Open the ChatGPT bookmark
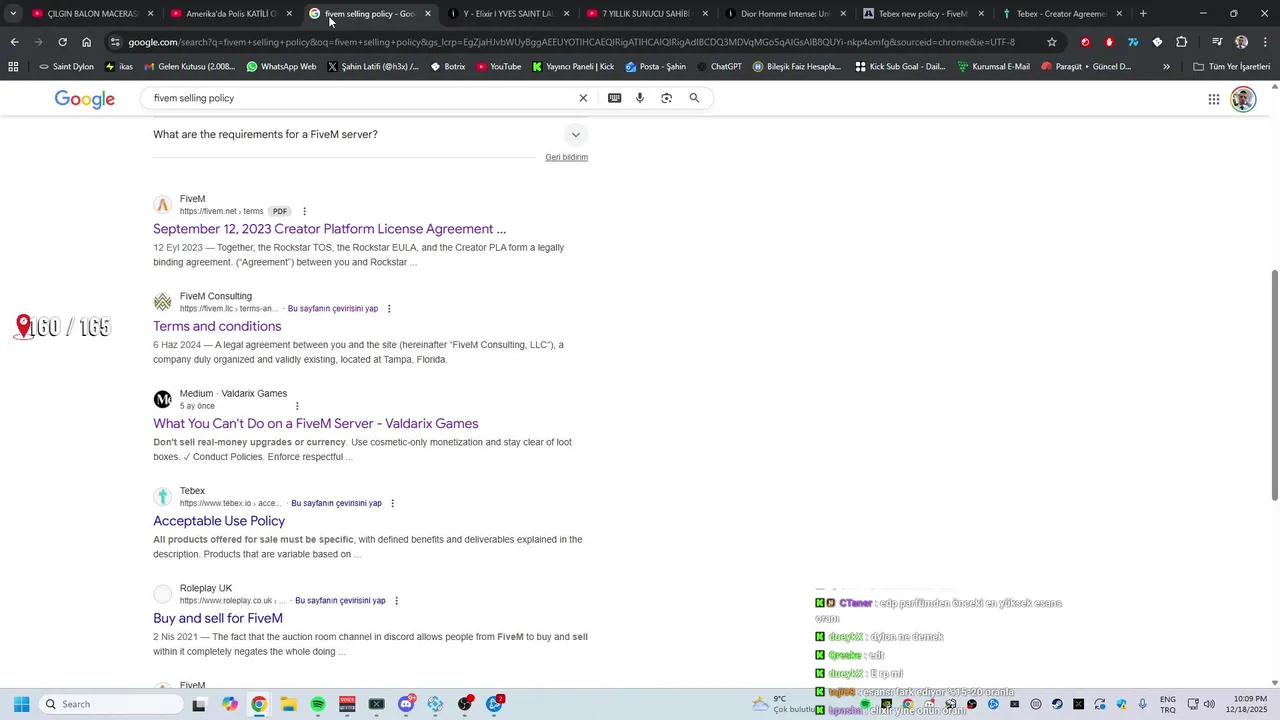 (719, 67)
